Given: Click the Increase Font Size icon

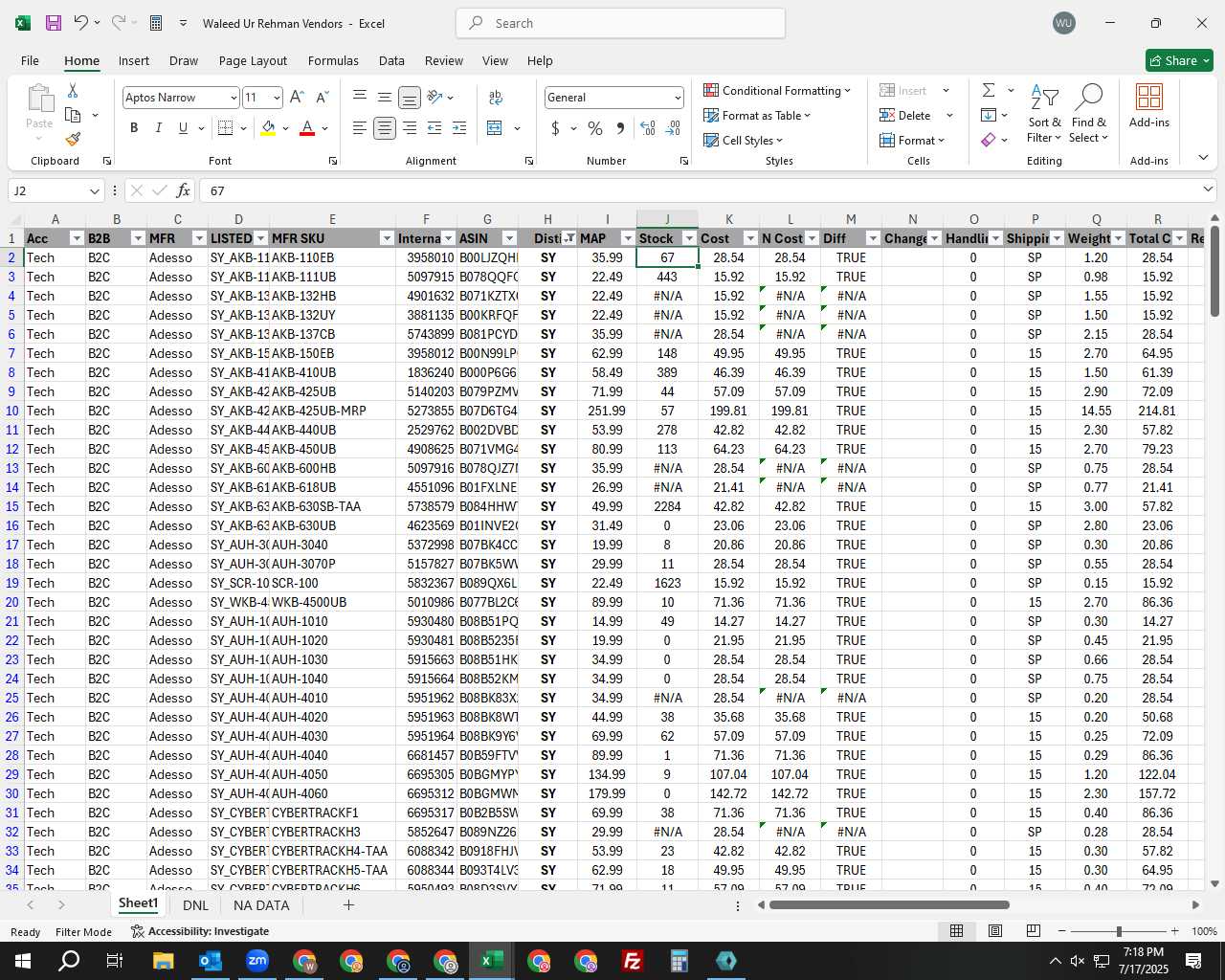Looking at the screenshot, I should pyautogui.click(x=297, y=97).
